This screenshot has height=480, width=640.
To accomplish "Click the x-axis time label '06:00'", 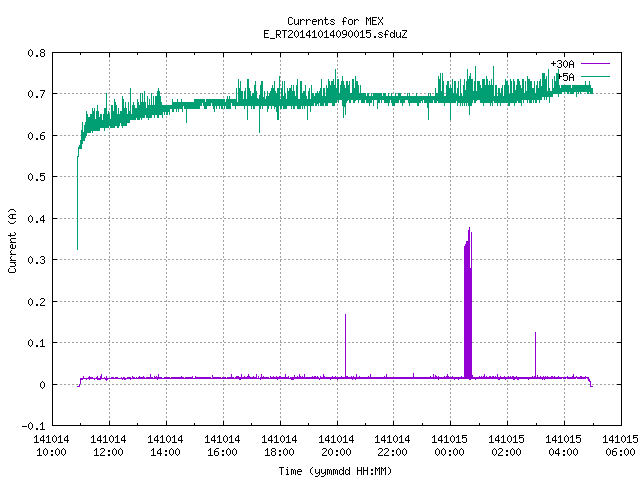I will click(x=620, y=452).
